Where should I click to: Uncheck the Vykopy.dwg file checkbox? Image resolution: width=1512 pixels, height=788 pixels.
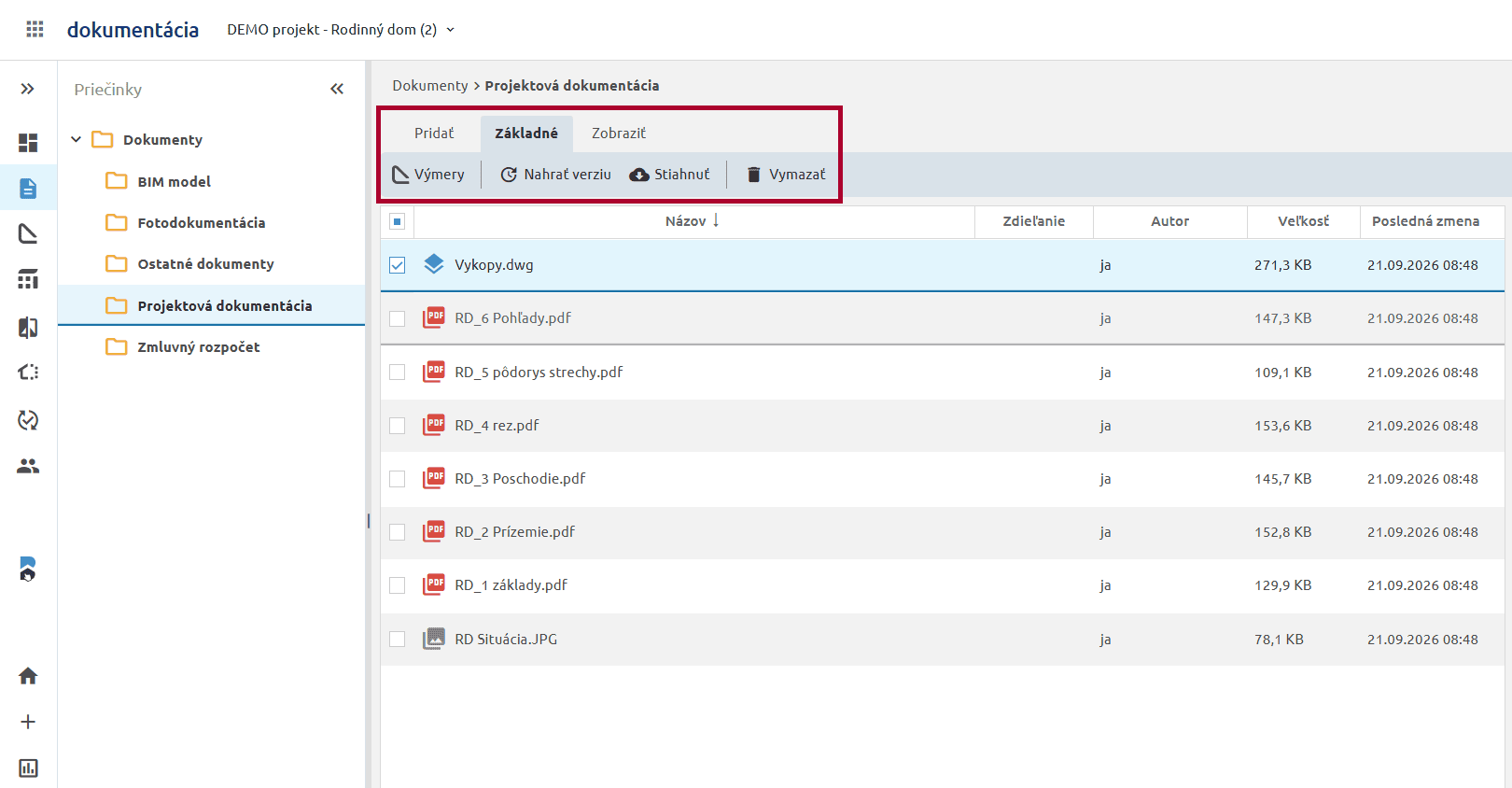tap(398, 265)
